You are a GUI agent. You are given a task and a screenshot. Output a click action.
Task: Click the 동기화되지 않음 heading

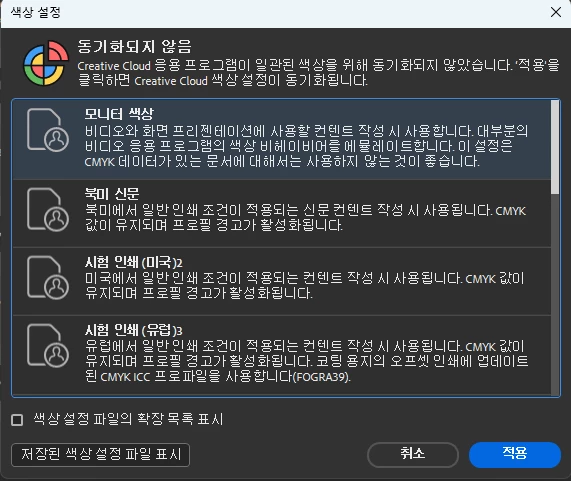[x=134, y=47]
